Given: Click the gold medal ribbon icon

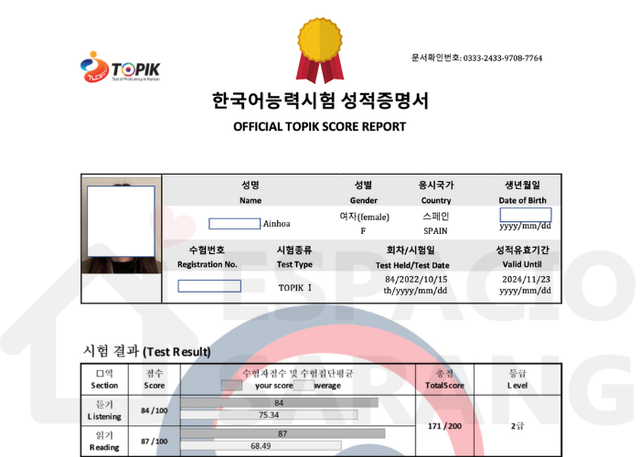Looking at the screenshot, I should pyautogui.click(x=320, y=50).
